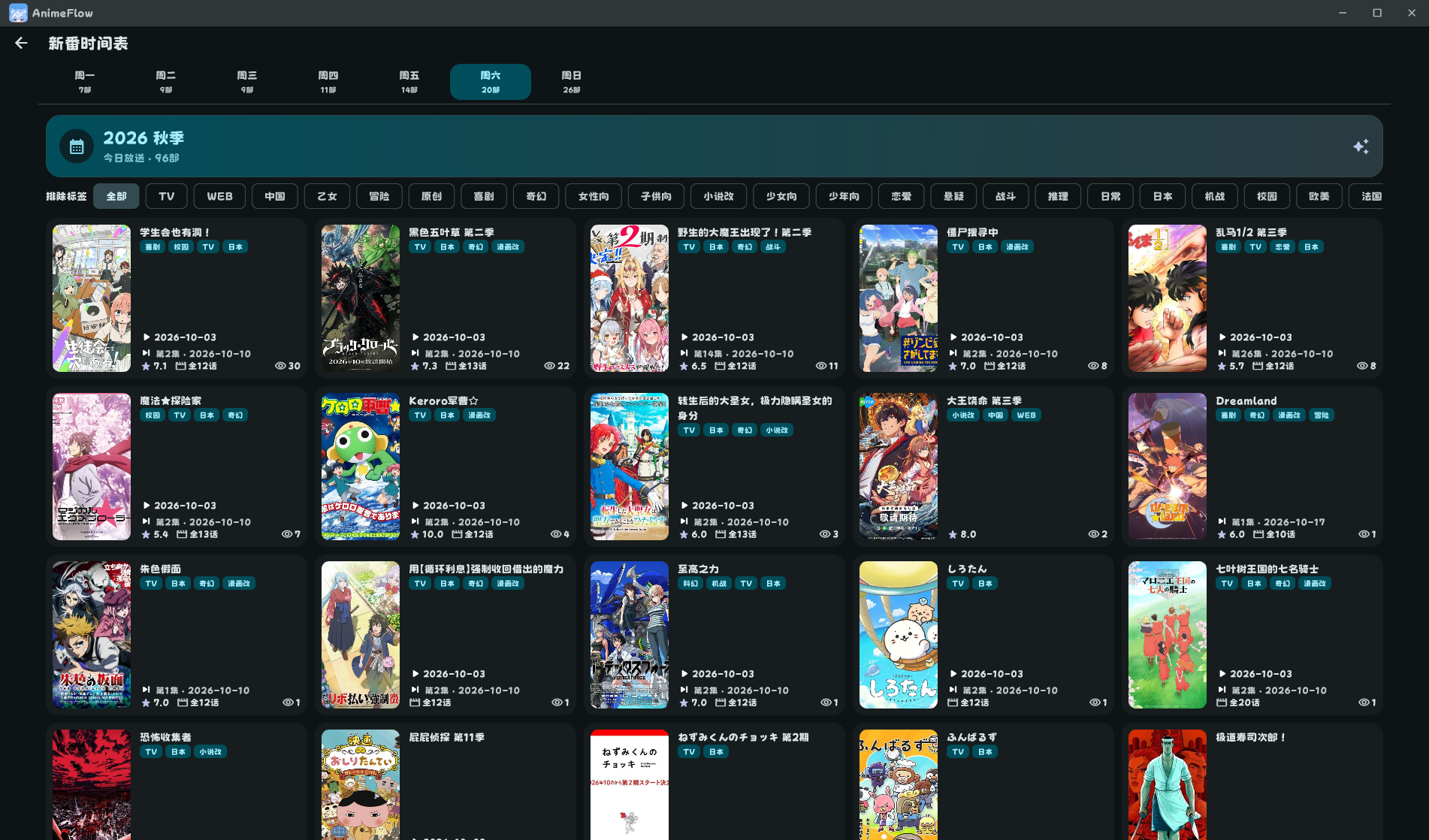Click star rating icon on 魔法★探险家 card
The image size is (1429, 840).
pos(146,534)
